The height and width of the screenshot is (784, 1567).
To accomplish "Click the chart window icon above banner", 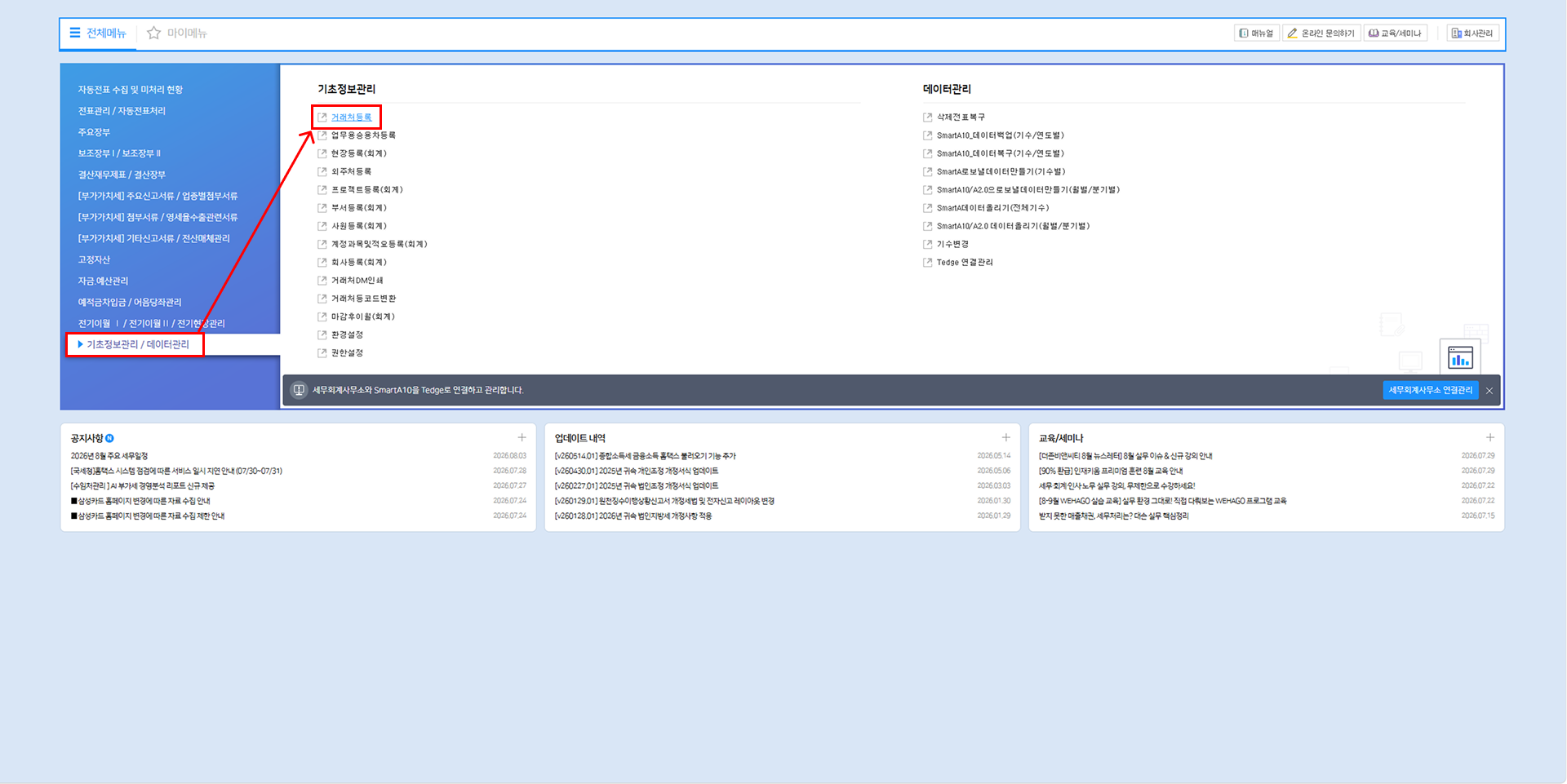I will 1460,357.
